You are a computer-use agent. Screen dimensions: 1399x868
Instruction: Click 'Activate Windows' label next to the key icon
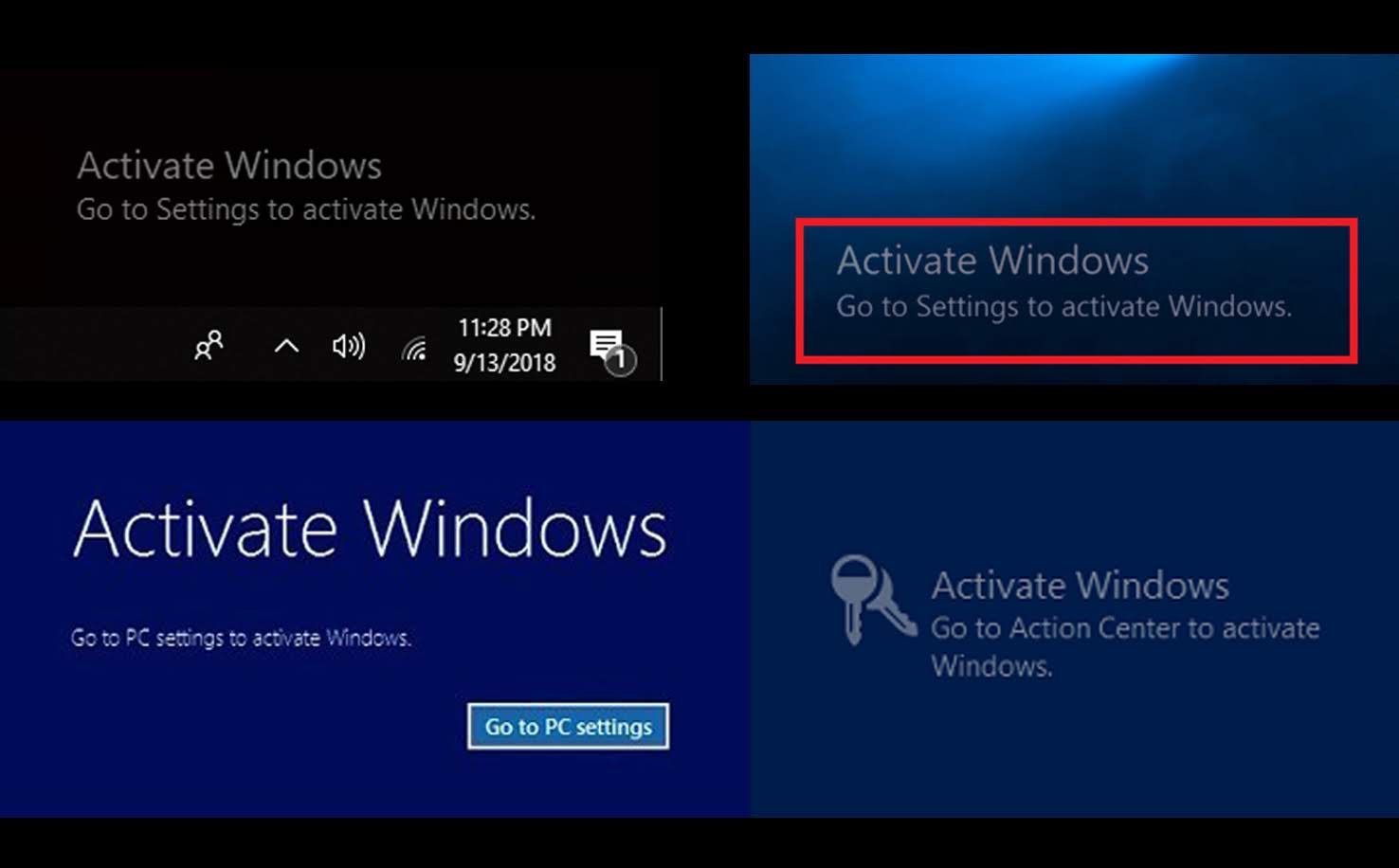pyautogui.click(x=1081, y=585)
